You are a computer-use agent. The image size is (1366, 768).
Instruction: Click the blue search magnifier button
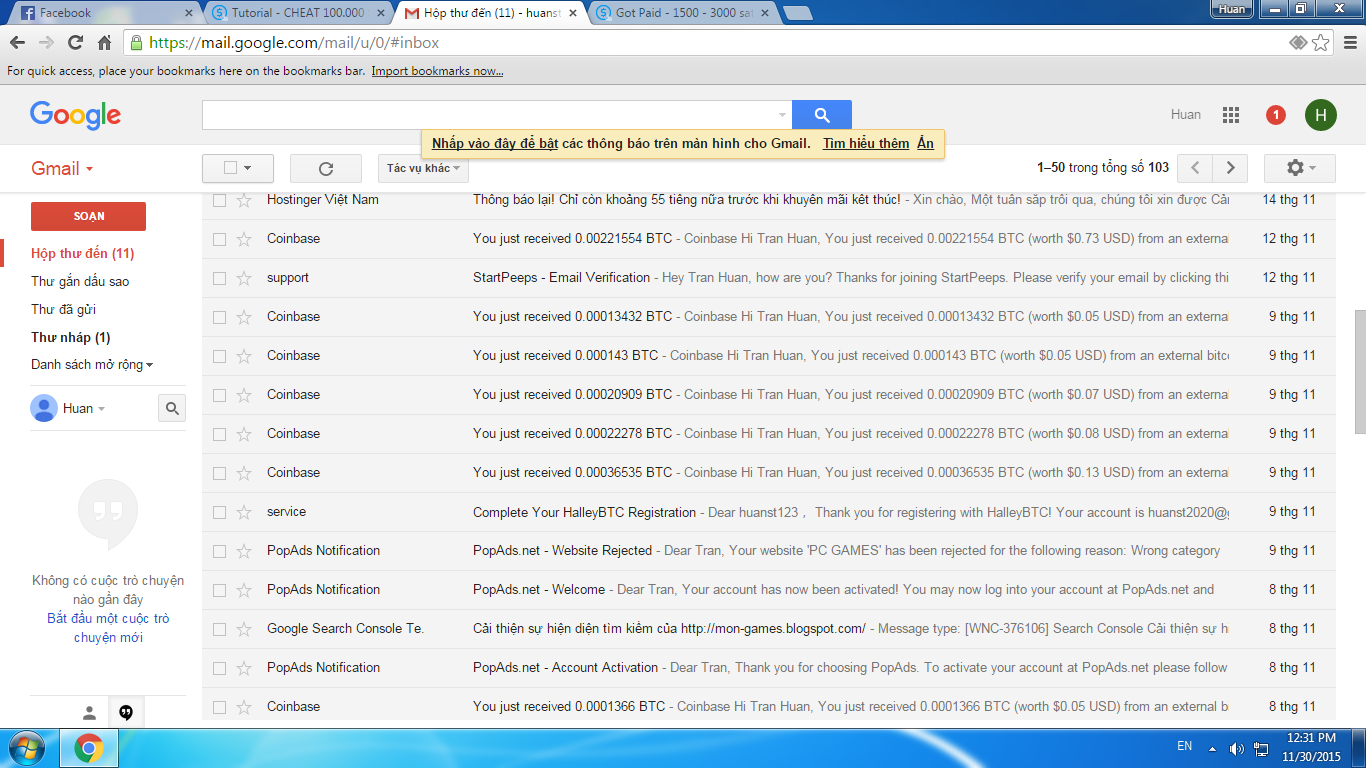822,115
